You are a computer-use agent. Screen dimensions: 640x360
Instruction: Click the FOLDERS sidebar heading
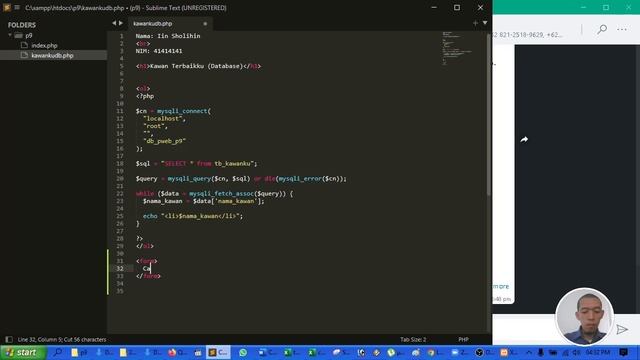(22, 25)
